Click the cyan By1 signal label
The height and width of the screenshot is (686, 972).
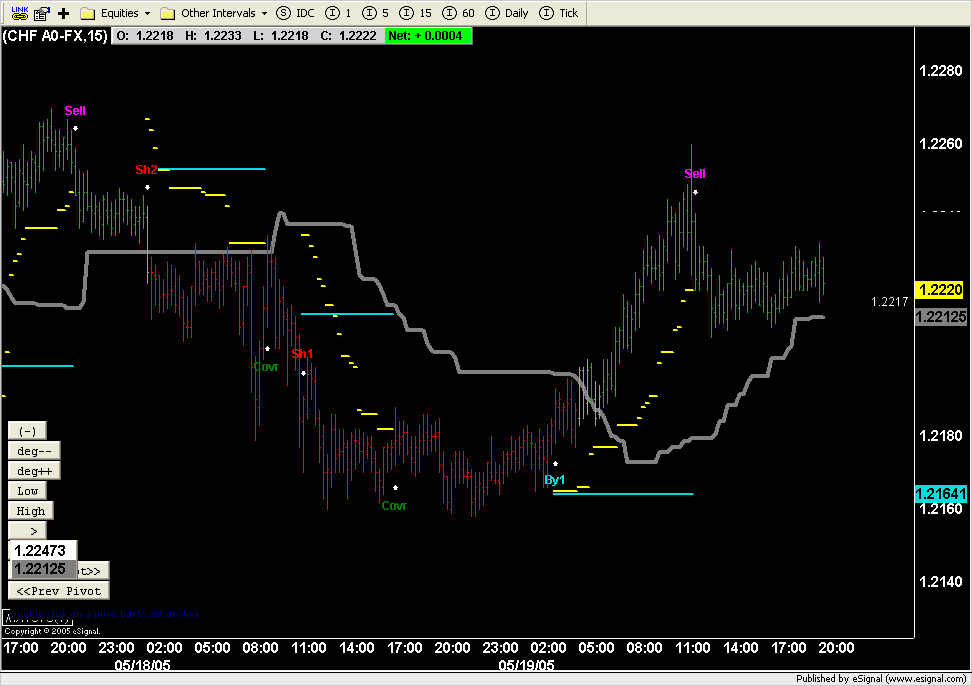point(555,480)
